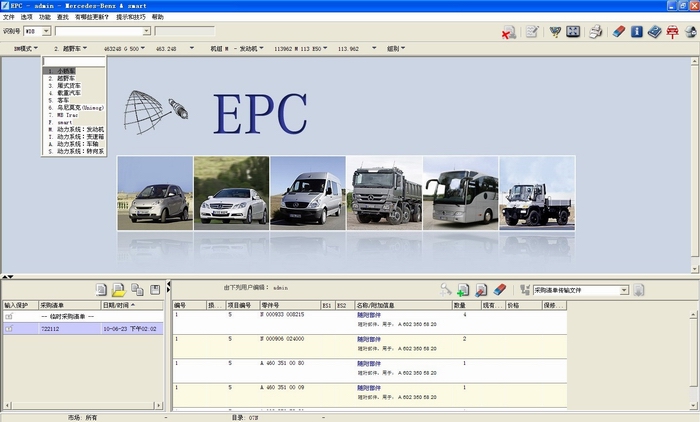Sort by the 日期/时间 column header
The width and height of the screenshot is (700, 422).
pyautogui.click(x=132, y=305)
